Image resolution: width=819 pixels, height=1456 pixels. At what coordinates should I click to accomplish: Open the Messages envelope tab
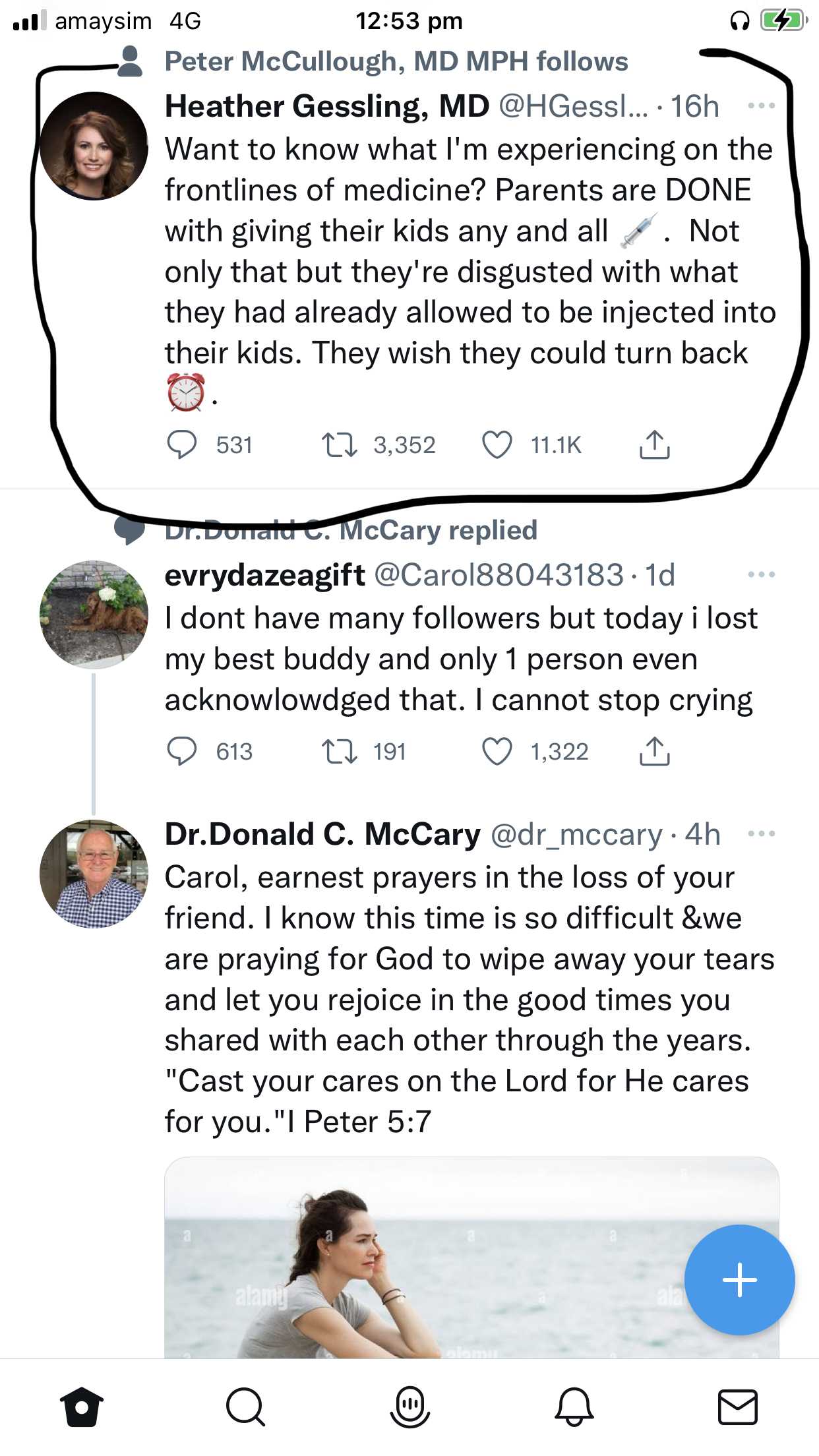(x=737, y=1407)
